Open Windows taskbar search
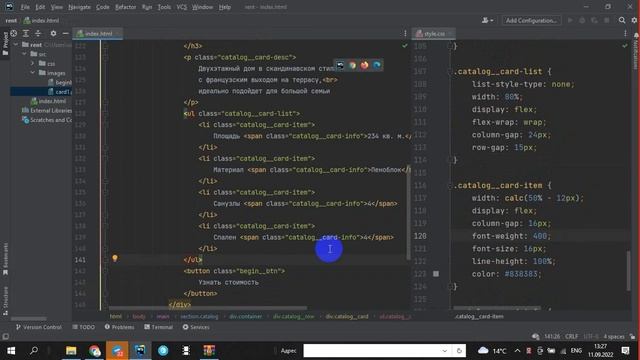The height and width of the screenshot is (360, 640). (34, 351)
